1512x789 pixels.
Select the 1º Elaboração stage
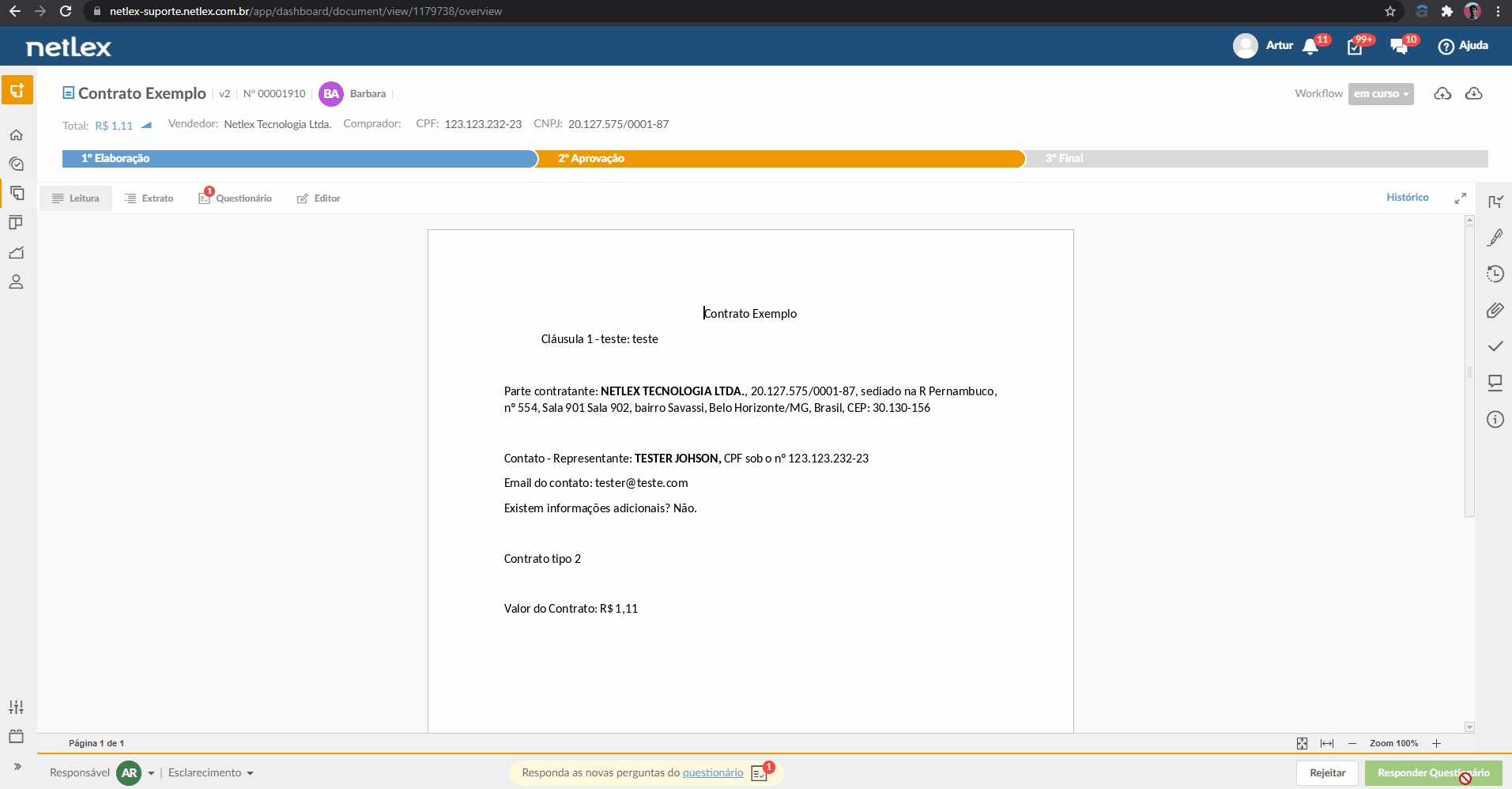point(299,159)
